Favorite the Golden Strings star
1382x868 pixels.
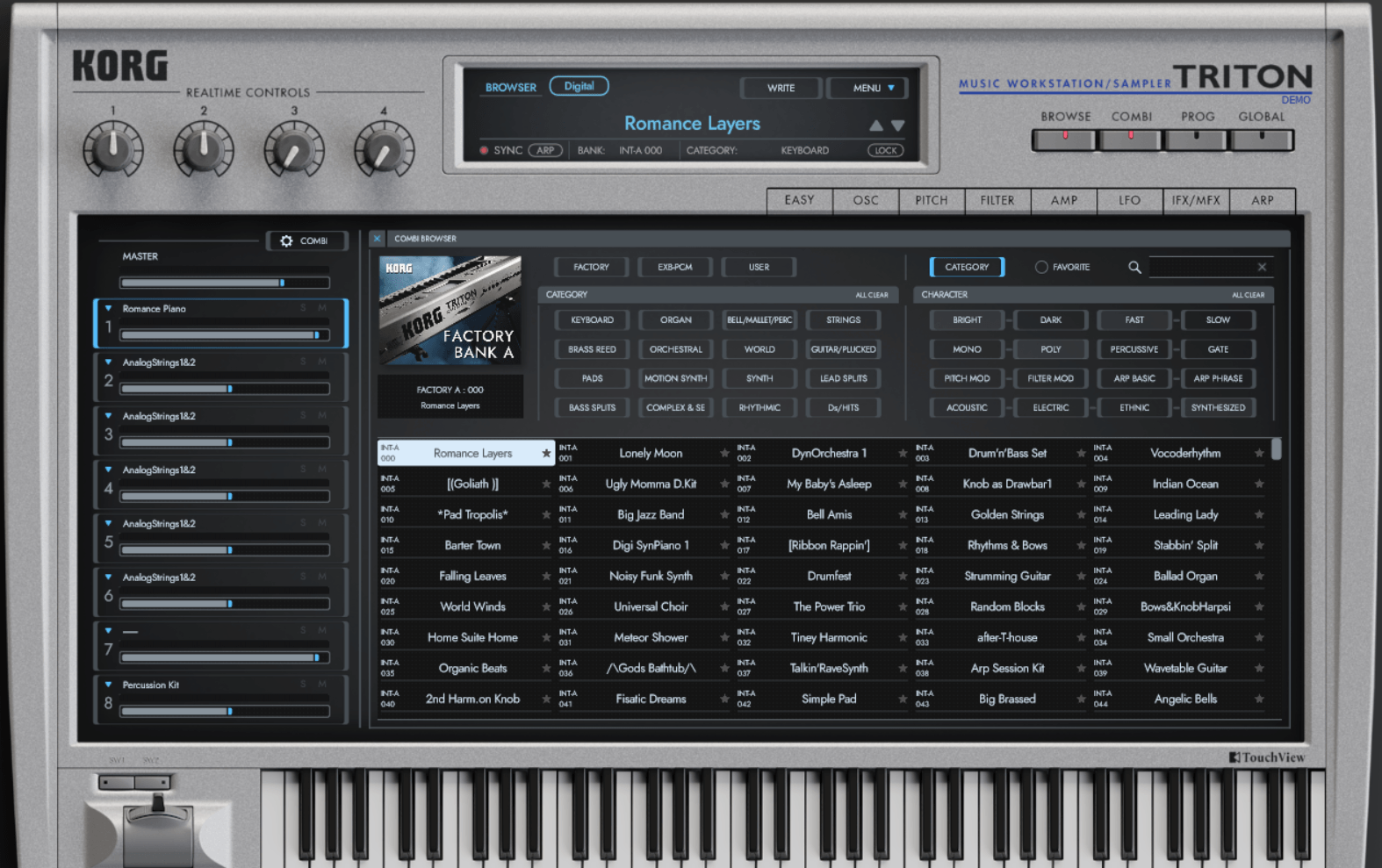pos(1081,515)
